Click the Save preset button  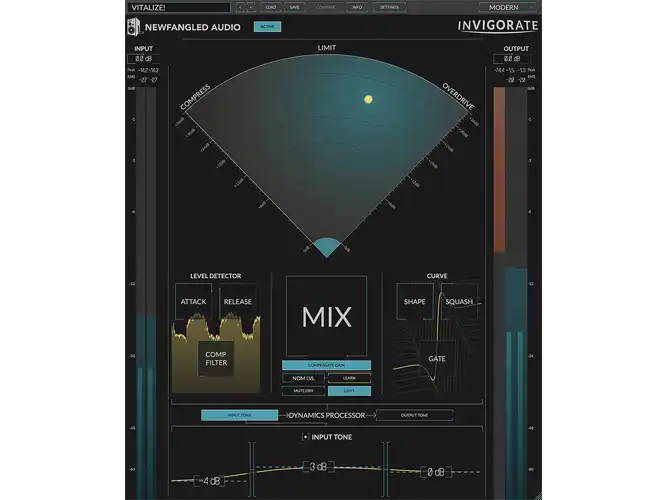point(294,7)
